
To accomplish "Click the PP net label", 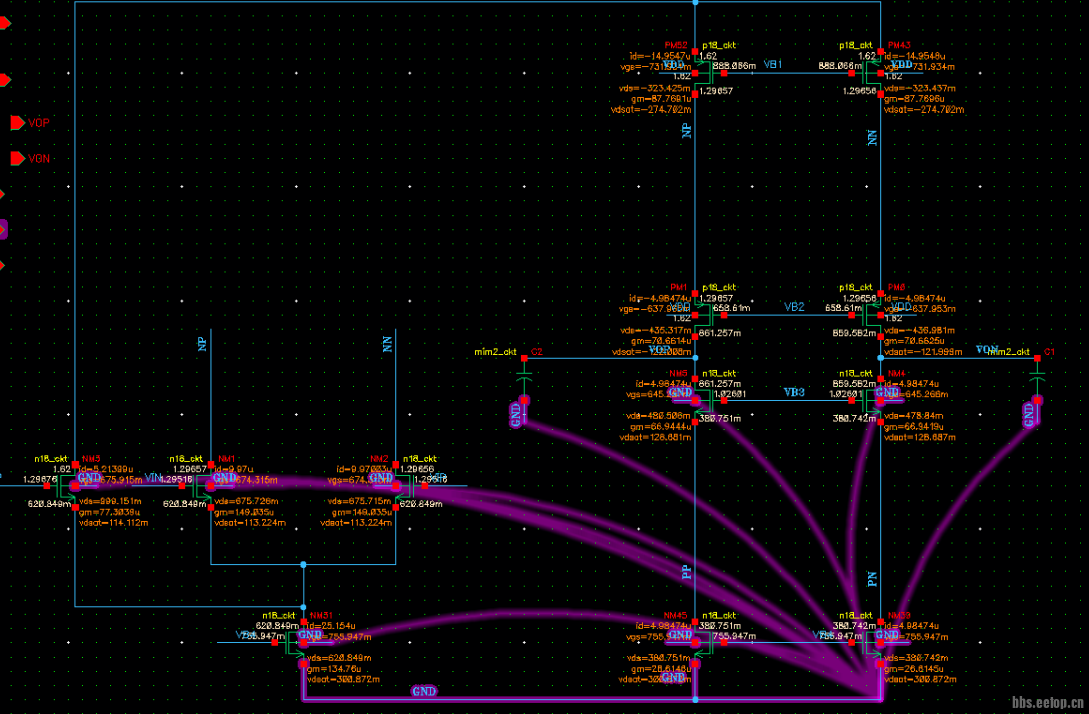I will click(687, 571).
